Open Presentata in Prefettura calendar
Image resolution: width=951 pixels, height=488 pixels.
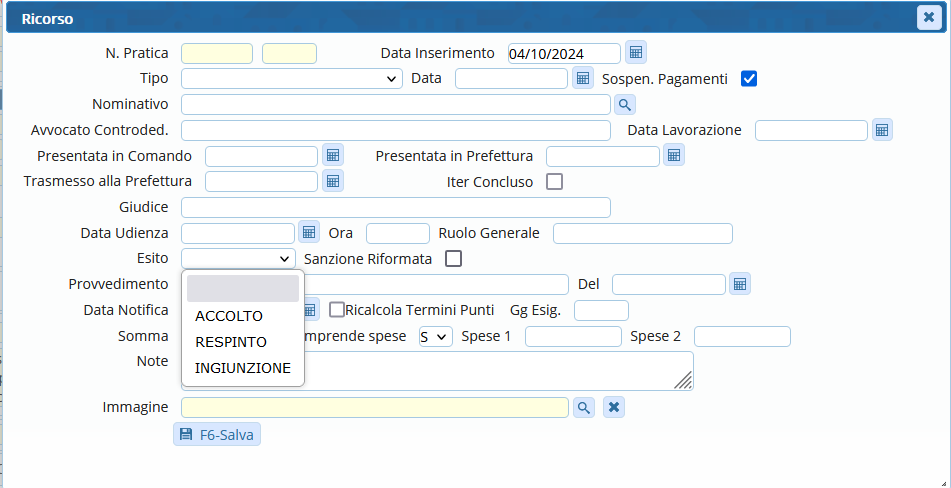tap(674, 156)
